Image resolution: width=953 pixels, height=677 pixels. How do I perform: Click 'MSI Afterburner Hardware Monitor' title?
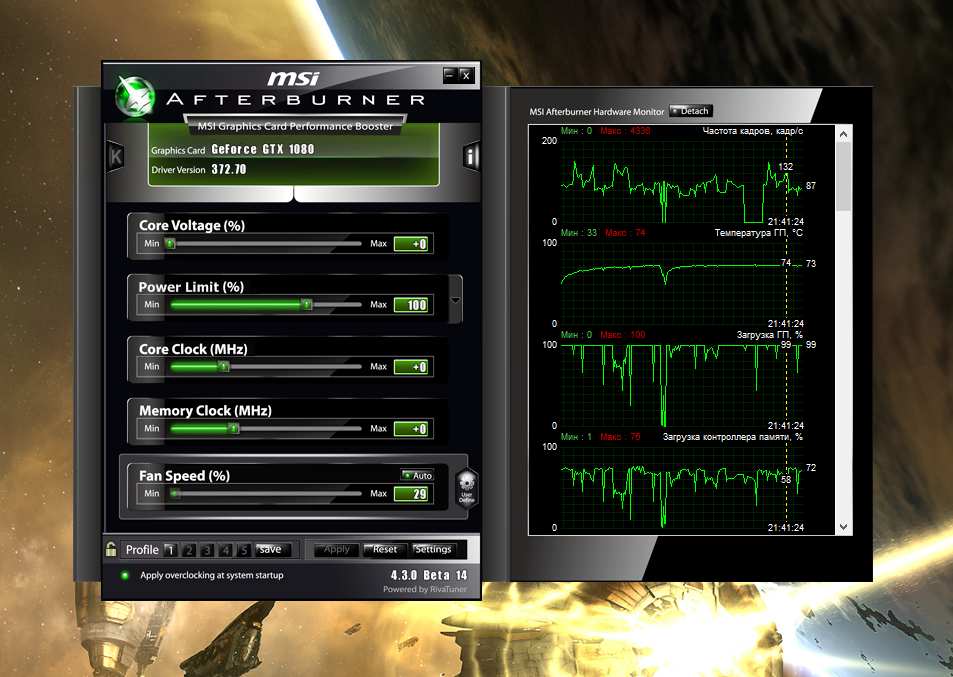(596, 111)
